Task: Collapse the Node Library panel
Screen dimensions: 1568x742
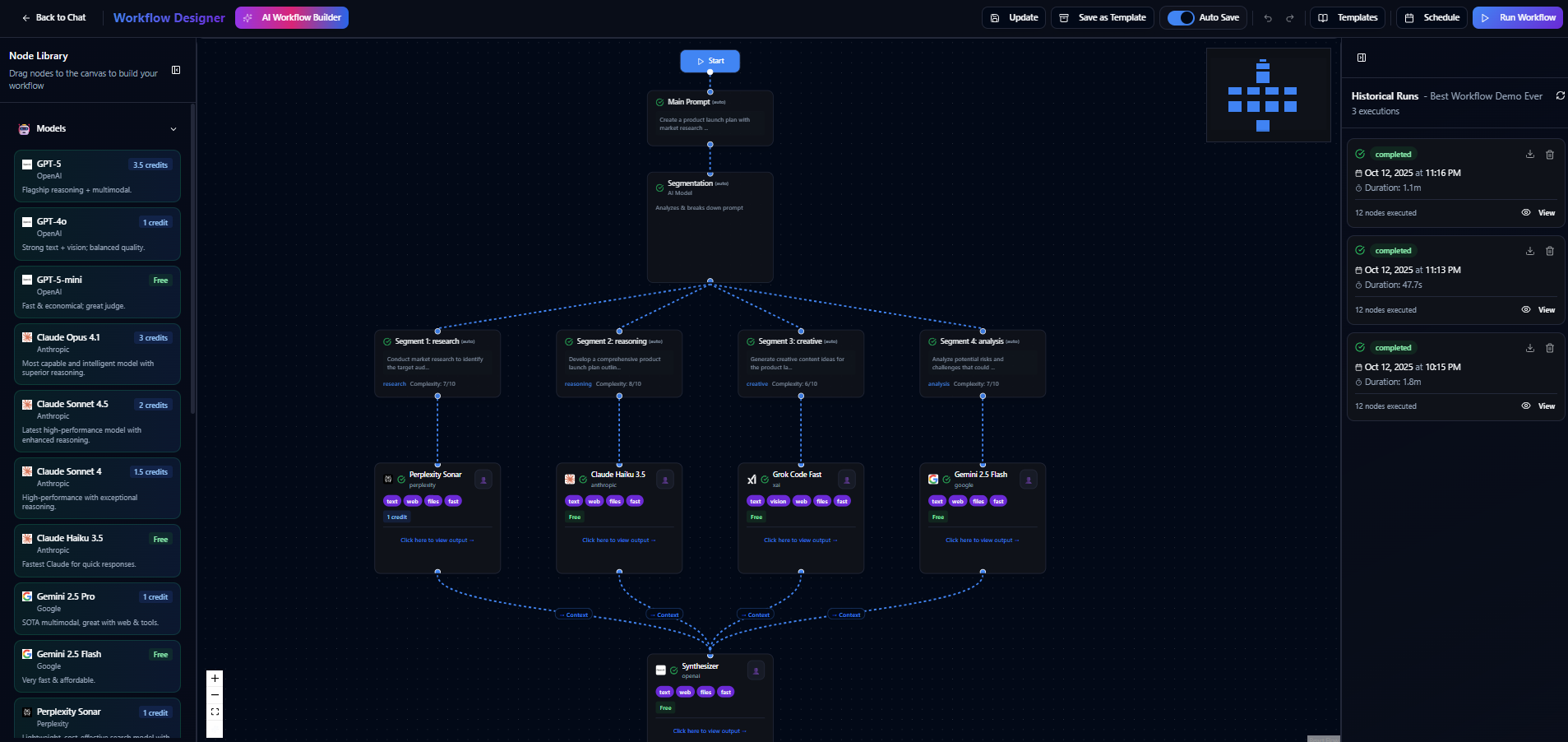Action: pyautogui.click(x=175, y=70)
